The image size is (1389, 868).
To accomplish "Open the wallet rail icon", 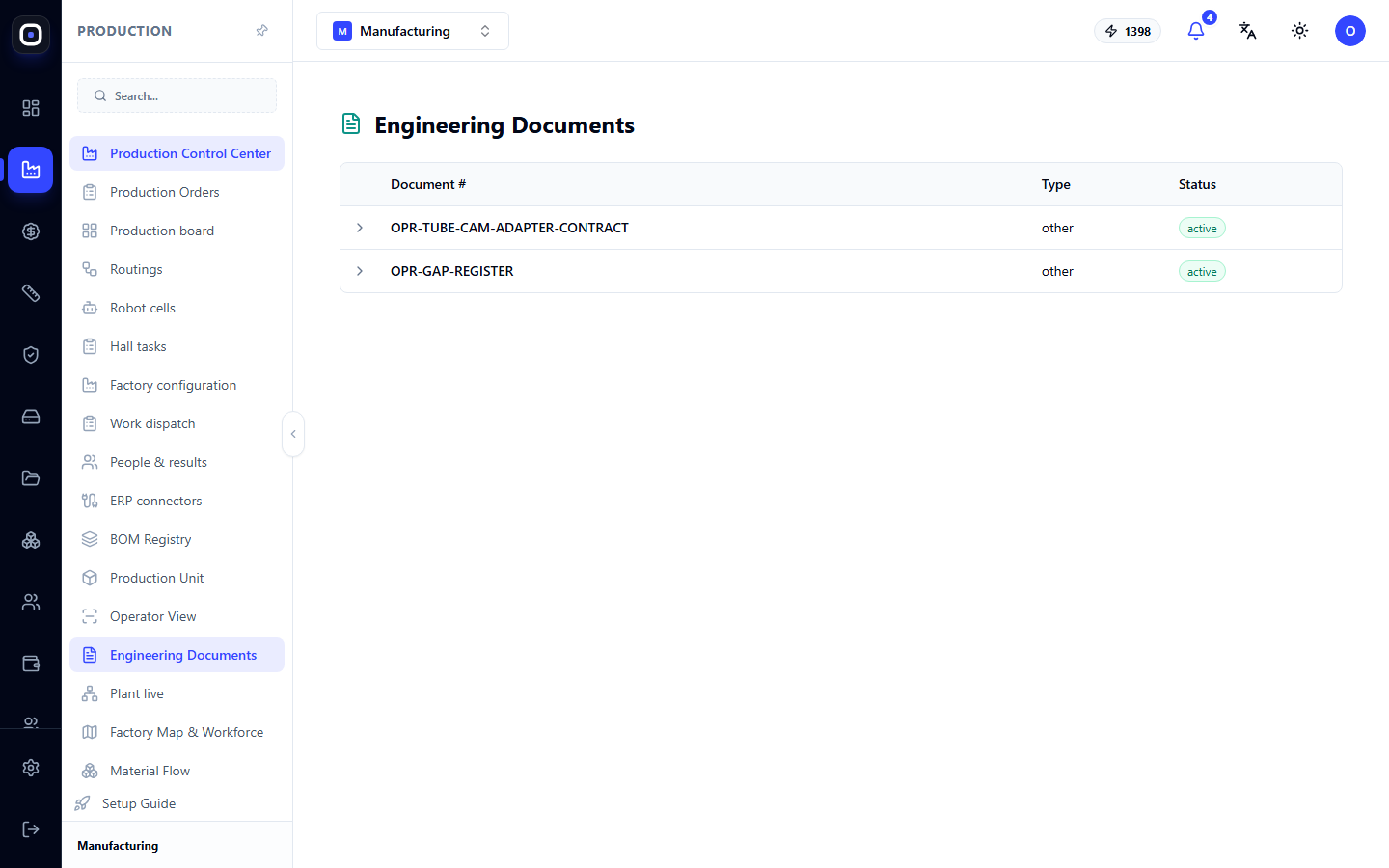I will coord(31,664).
